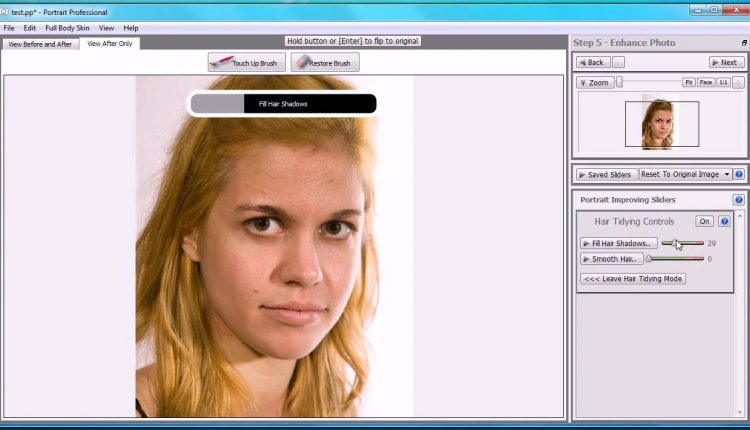Expand the Fill Hair Shadows options
Screen dimensions: 750x430
[618, 243]
